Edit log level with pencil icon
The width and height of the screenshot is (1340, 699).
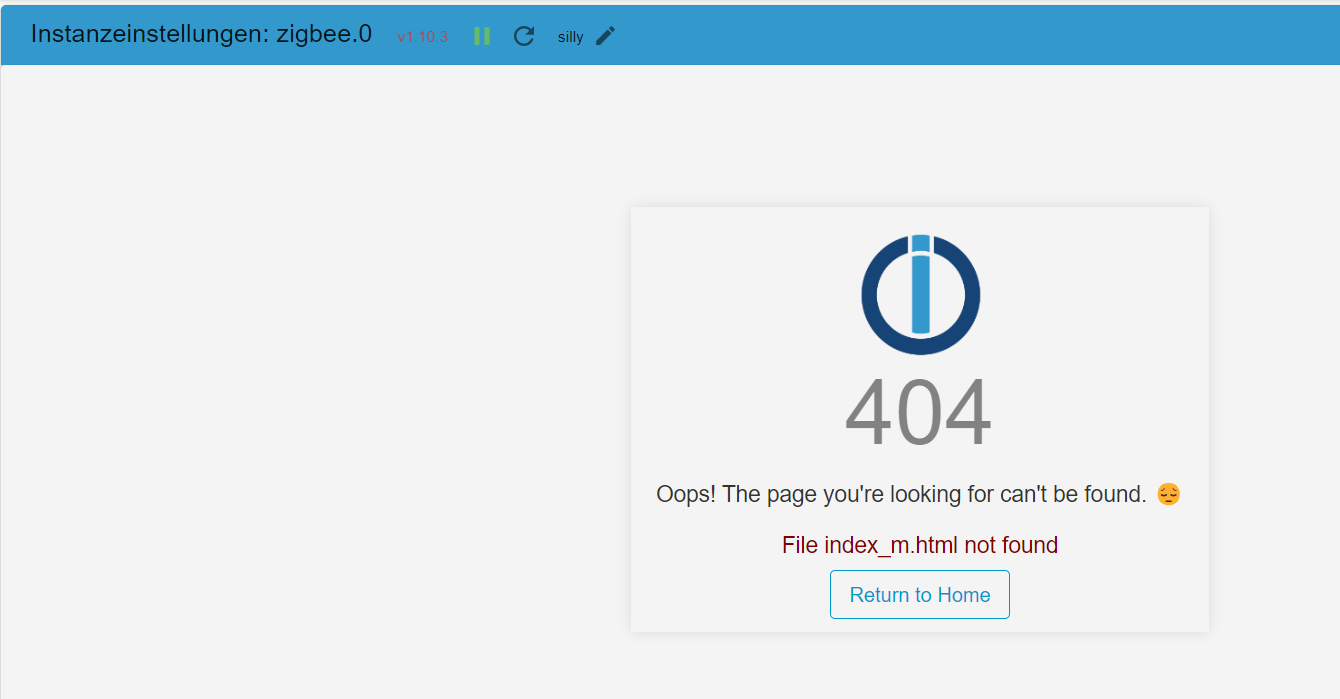(x=606, y=36)
